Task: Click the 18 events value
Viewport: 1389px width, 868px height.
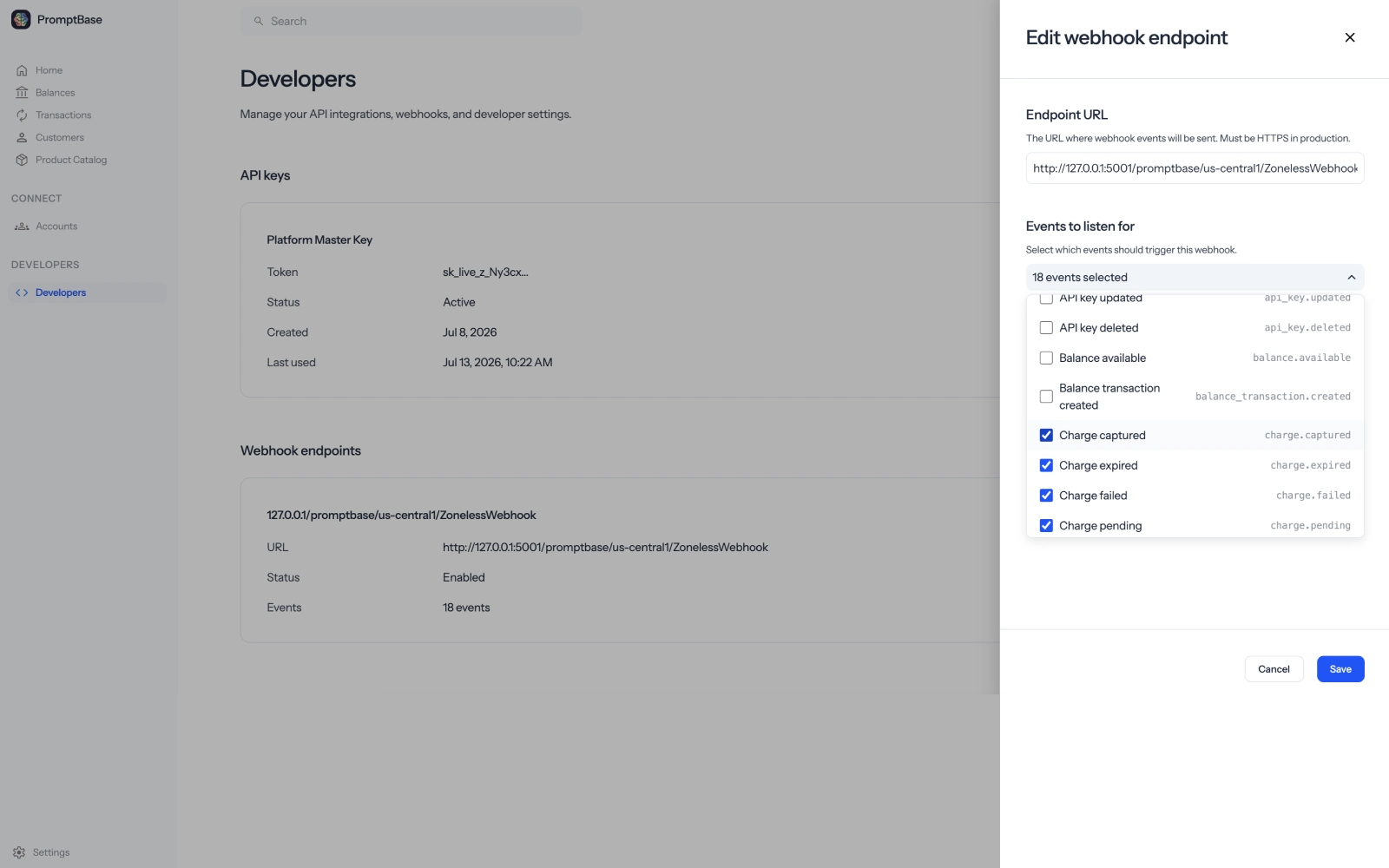Action: [466, 608]
